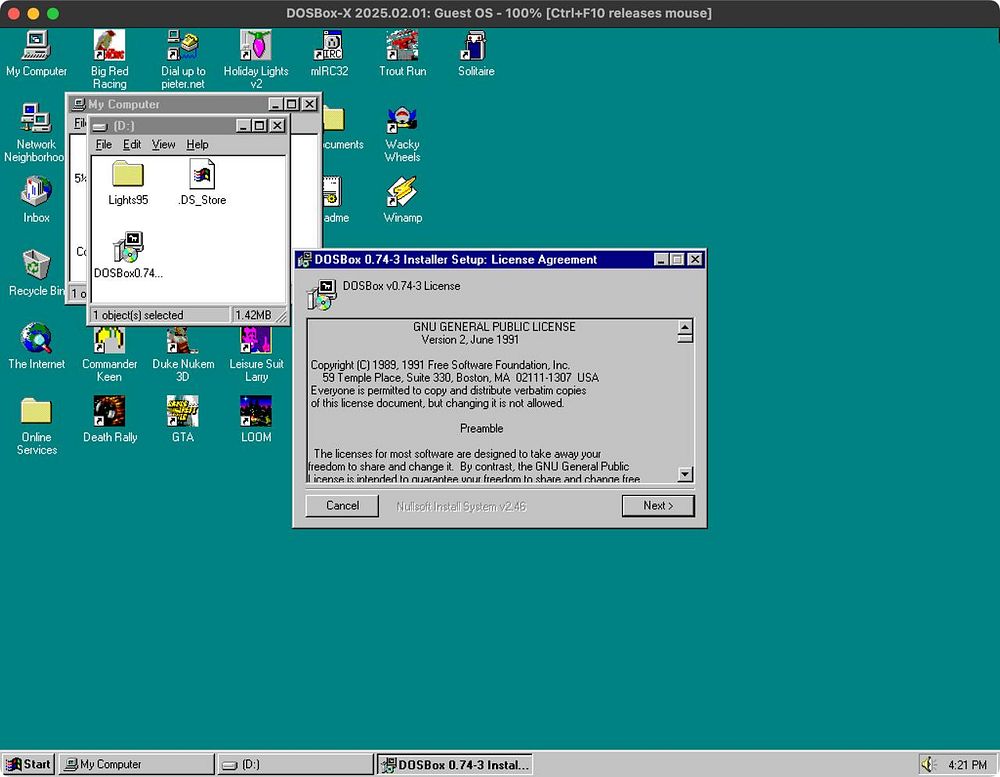Select the LOOM game icon

255,411
